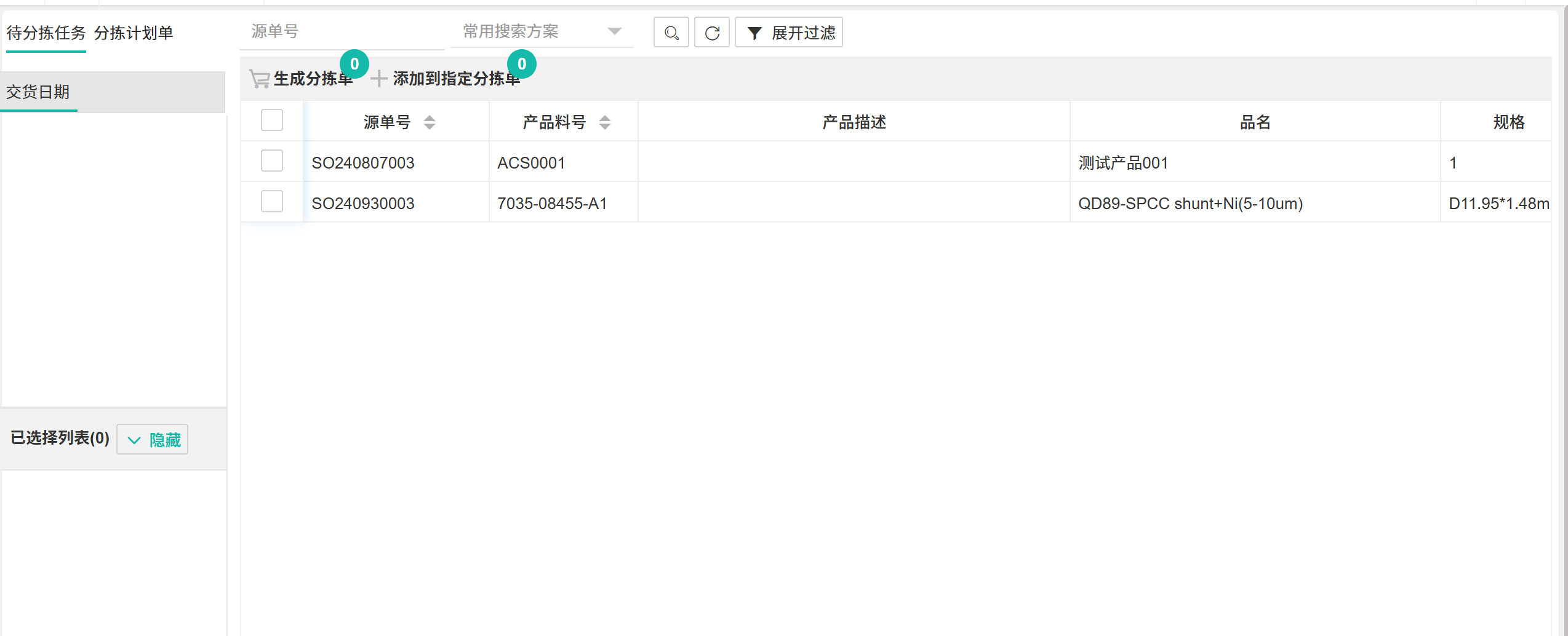Viewport: 1568px width, 636px height.
Task: Sort by 产品料号 column arrows
Action: tap(605, 122)
